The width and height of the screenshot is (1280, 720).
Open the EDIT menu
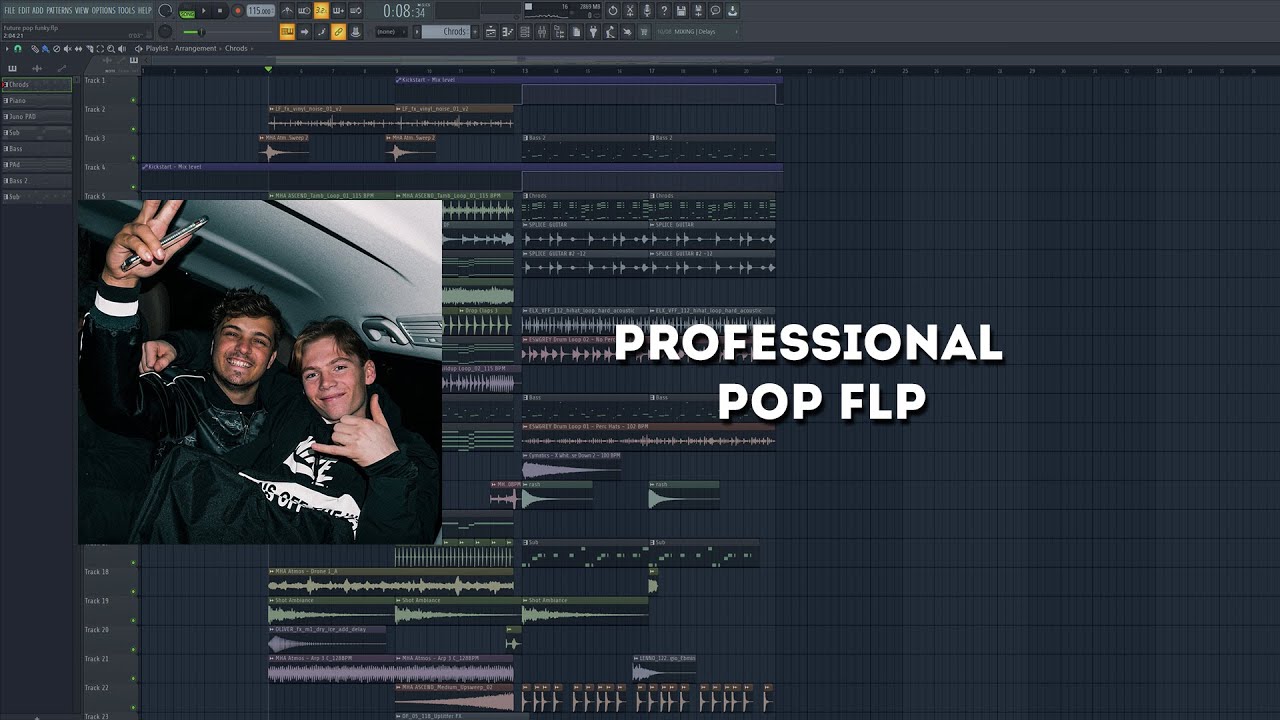click(24, 10)
